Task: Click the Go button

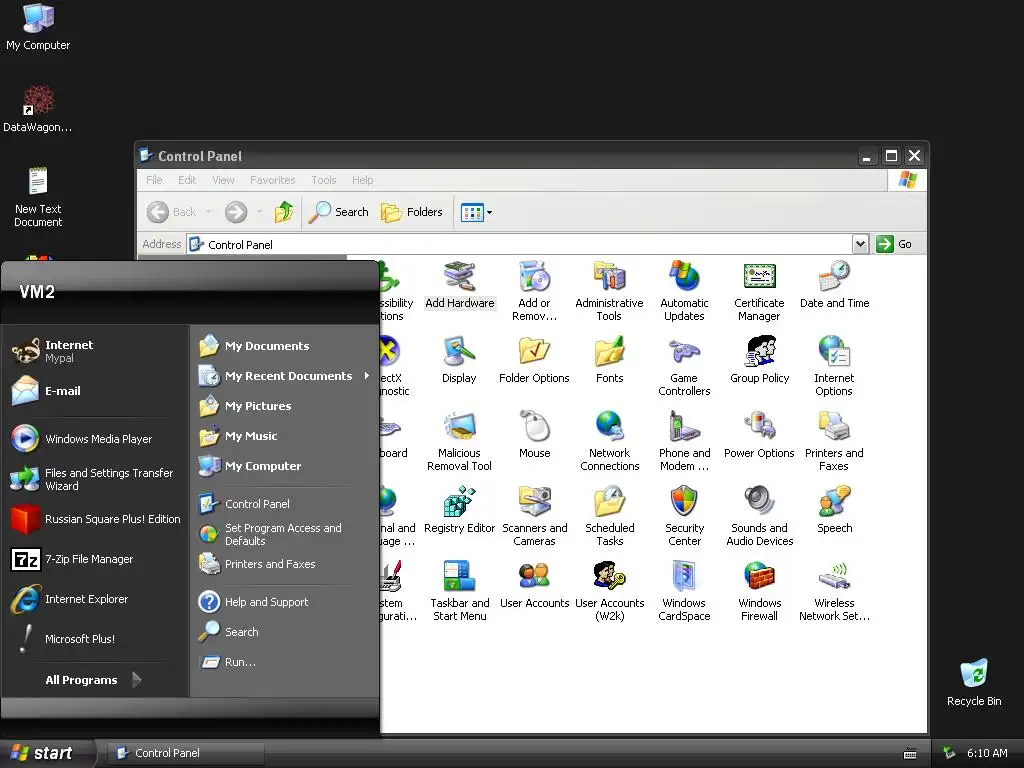Action: tap(894, 244)
